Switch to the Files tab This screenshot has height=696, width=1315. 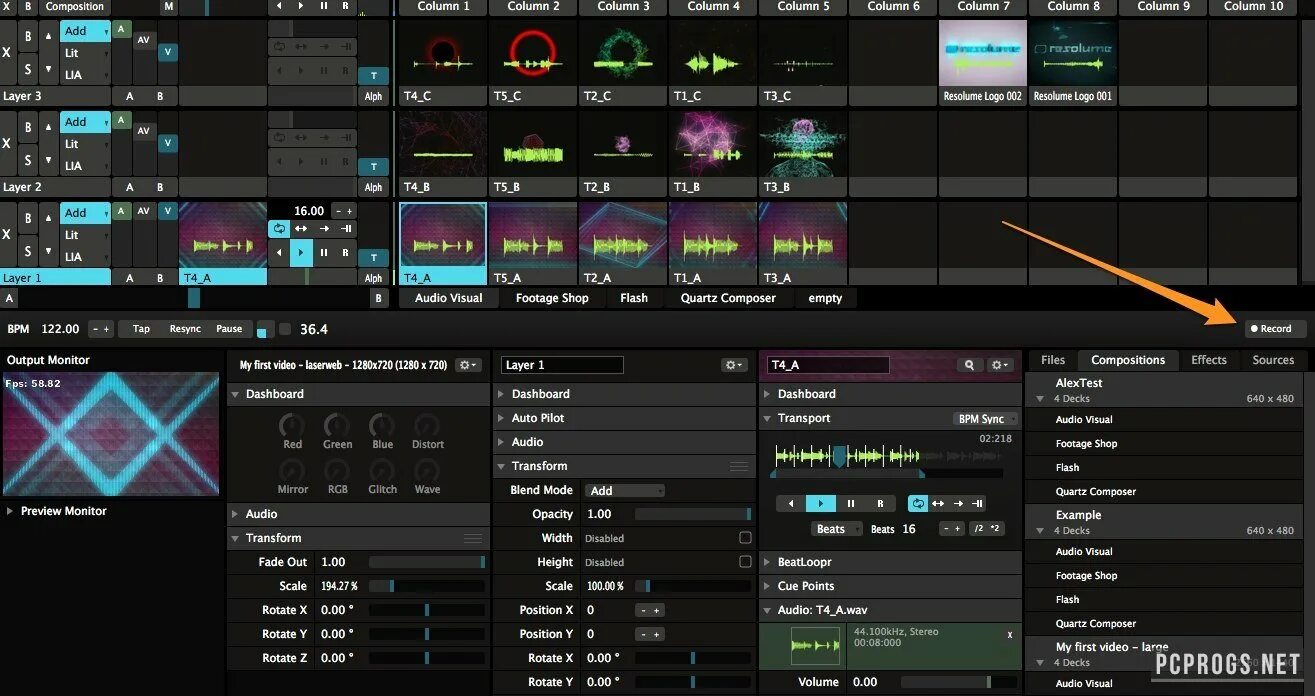(1053, 360)
